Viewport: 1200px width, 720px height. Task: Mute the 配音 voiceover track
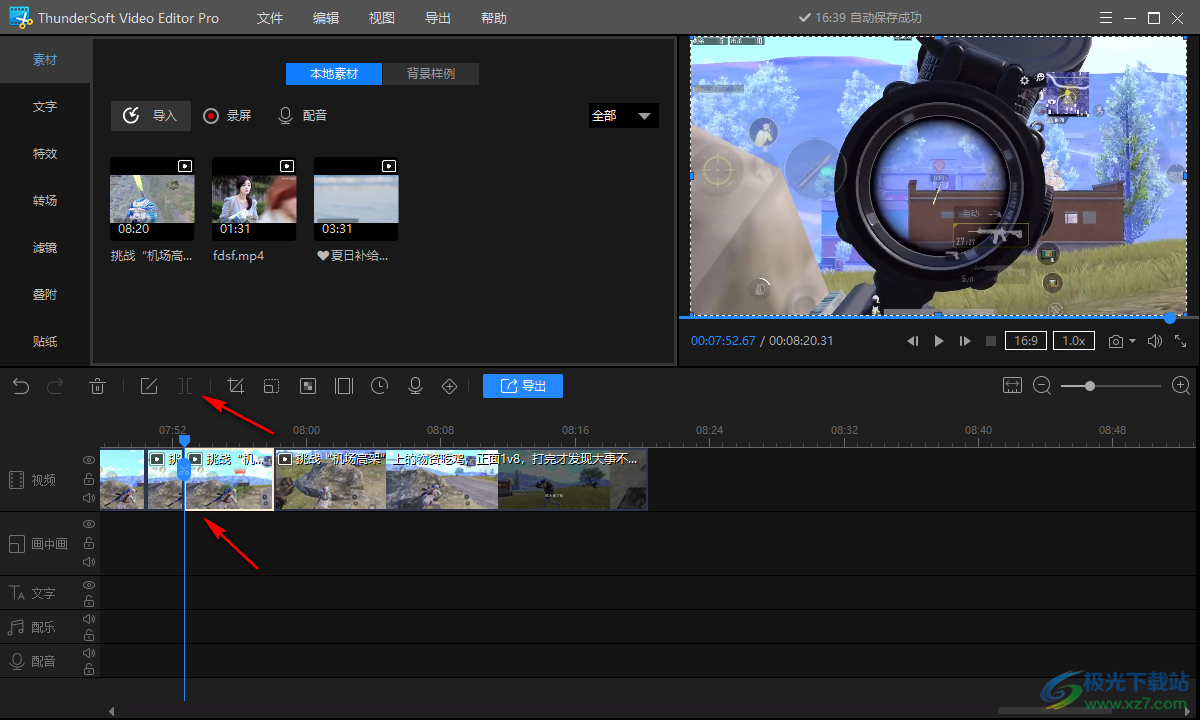click(89, 652)
